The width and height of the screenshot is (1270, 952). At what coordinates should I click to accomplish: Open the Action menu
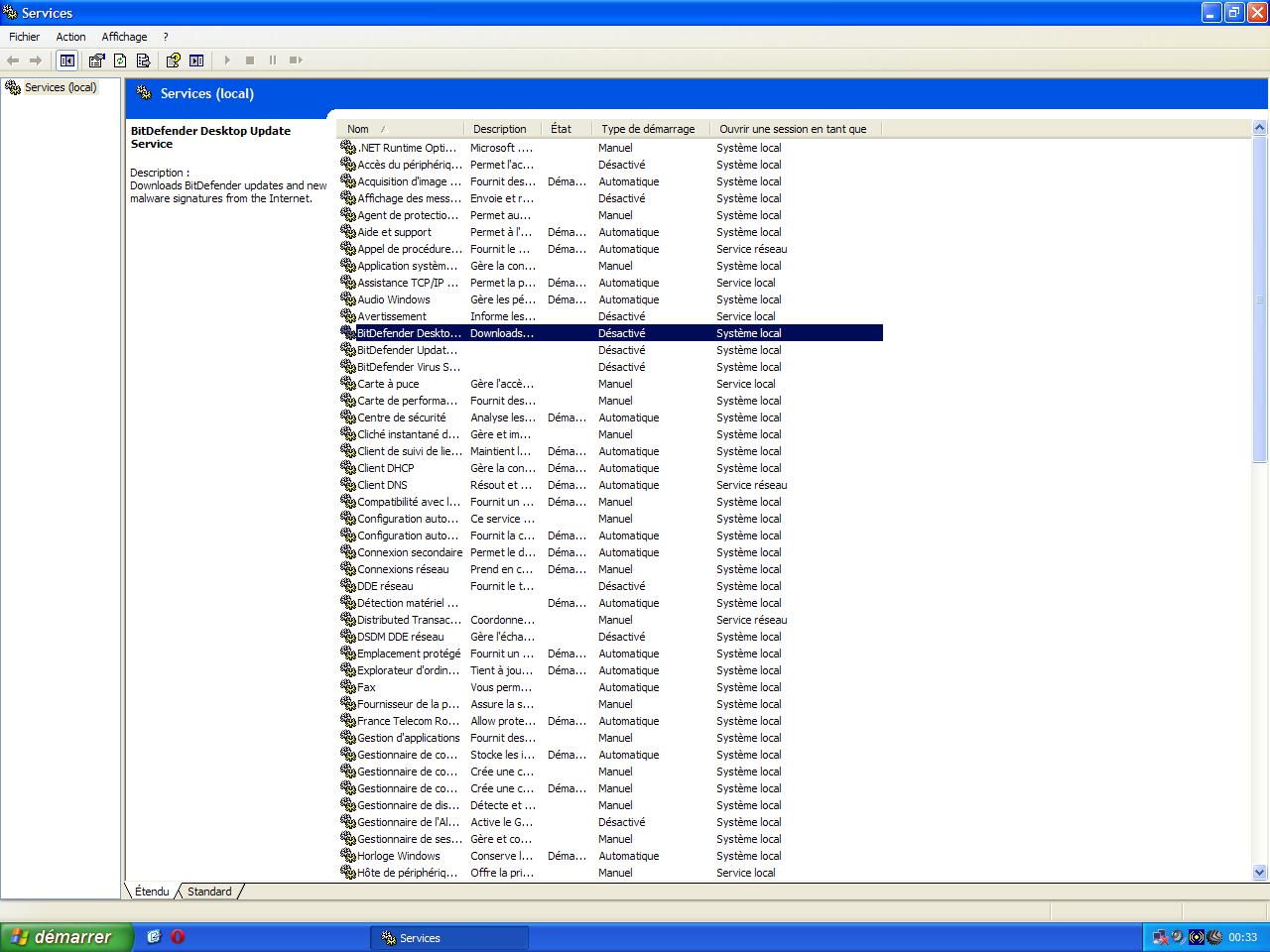click(70, 37)
